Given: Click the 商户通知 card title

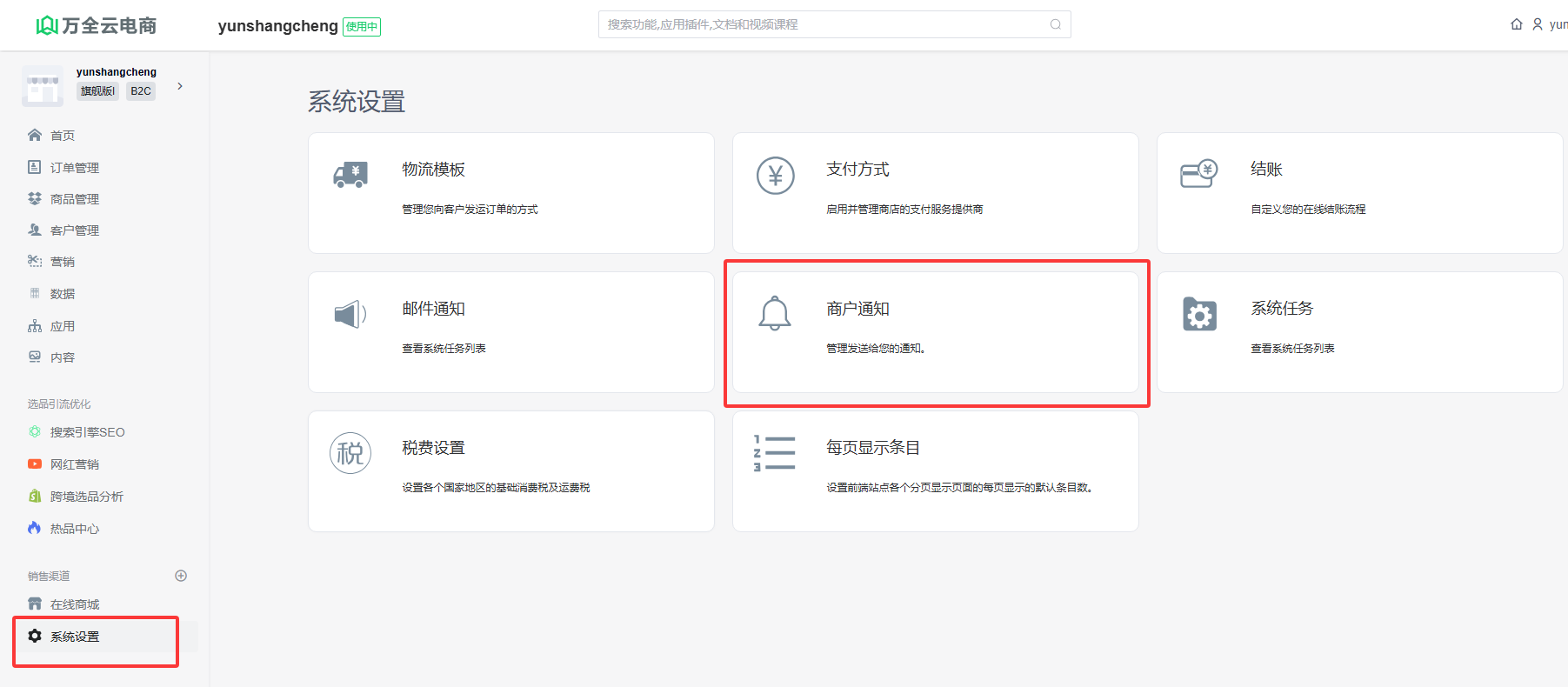Looking at the screenshot, I should pos(857,309).
